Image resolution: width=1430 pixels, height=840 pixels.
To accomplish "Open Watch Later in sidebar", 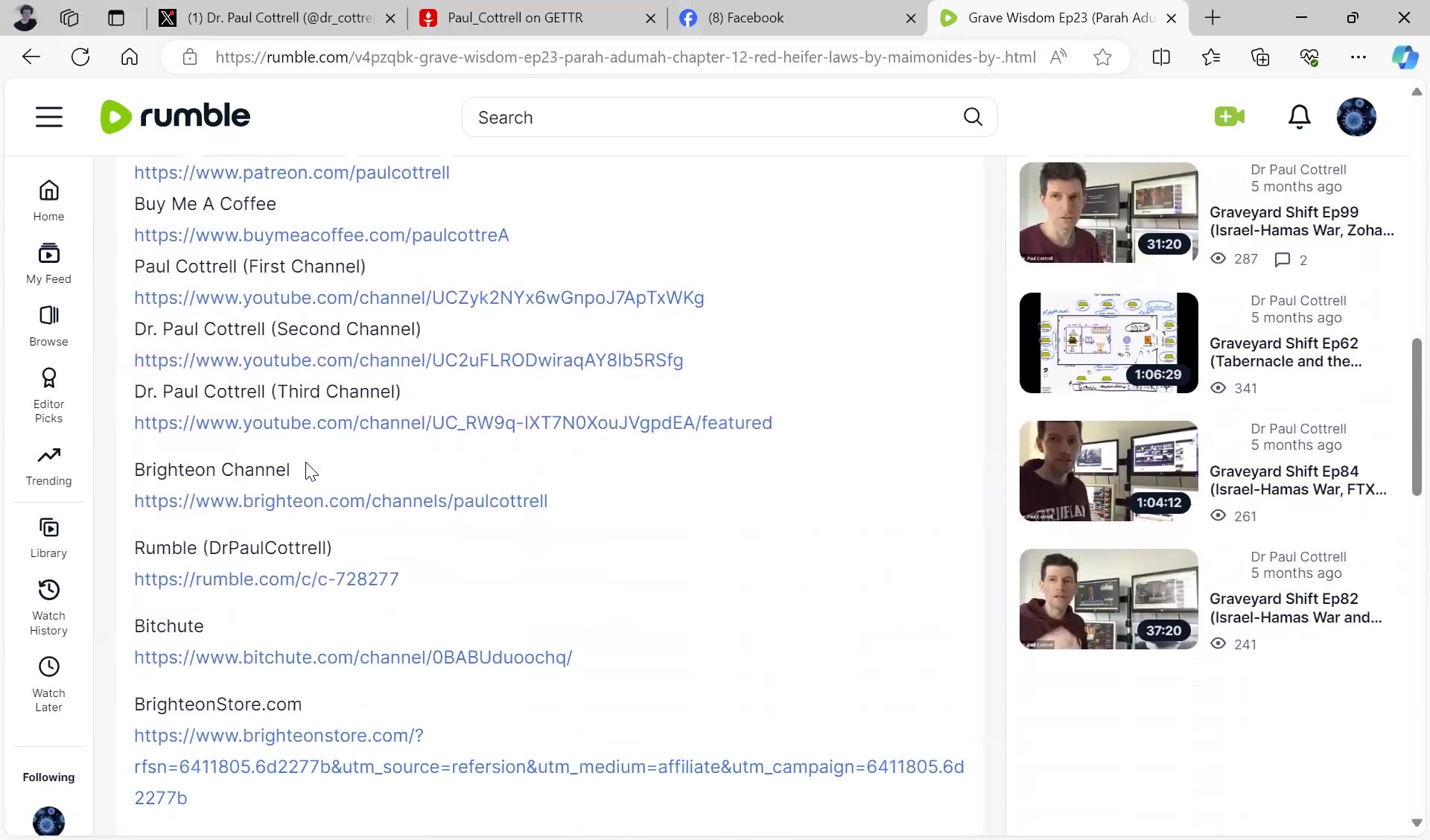I will (x=48, y=684).
